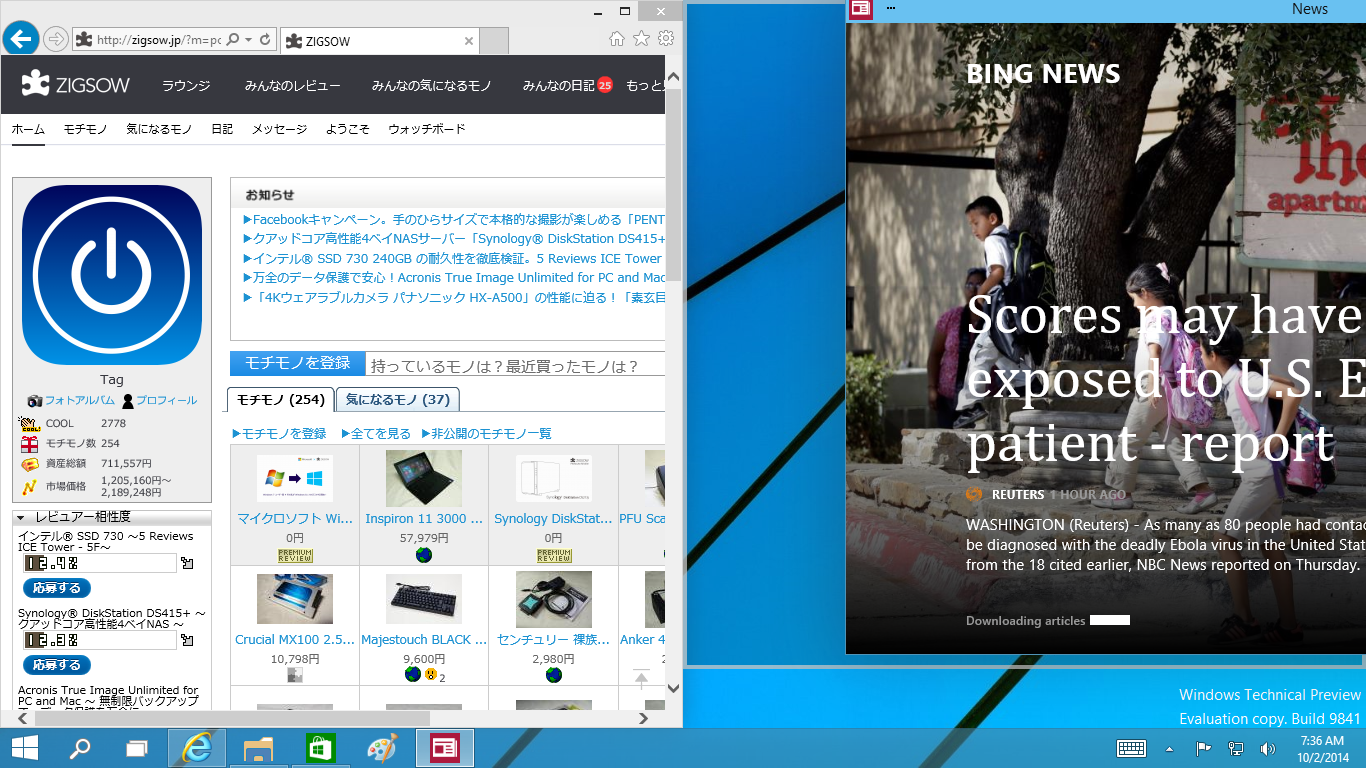Click the camera icon beside フォトアルバム
This screenshot has width=1366, height=768.
pyautogui.click(x=35, y=400)
